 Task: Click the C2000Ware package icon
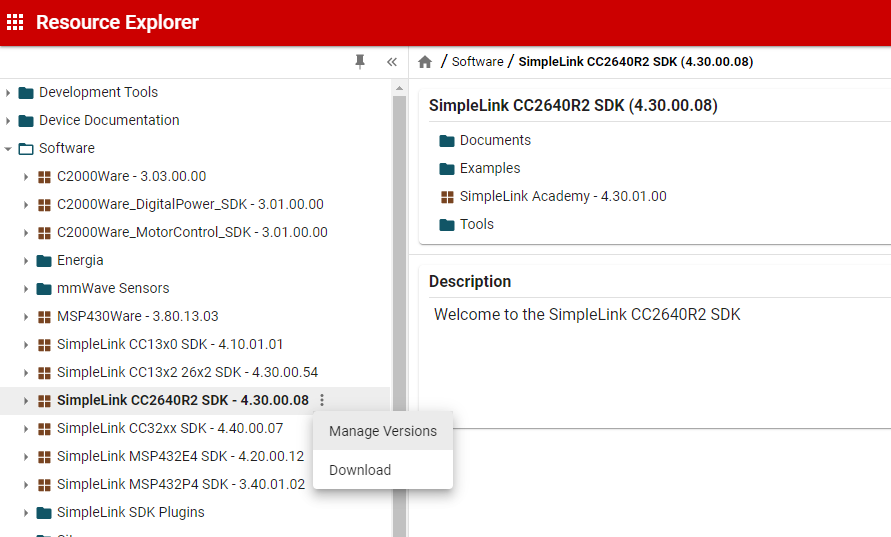(x=44, y=177)
